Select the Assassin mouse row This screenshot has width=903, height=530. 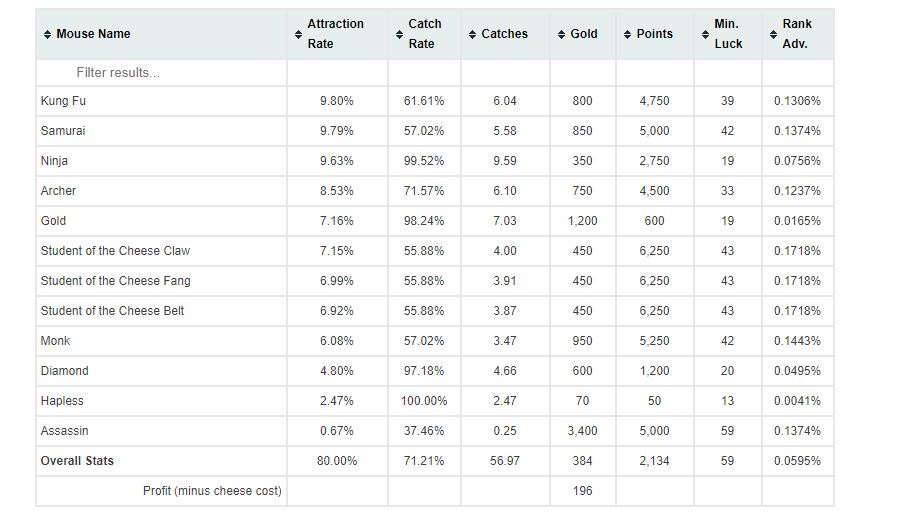(435, 431)
